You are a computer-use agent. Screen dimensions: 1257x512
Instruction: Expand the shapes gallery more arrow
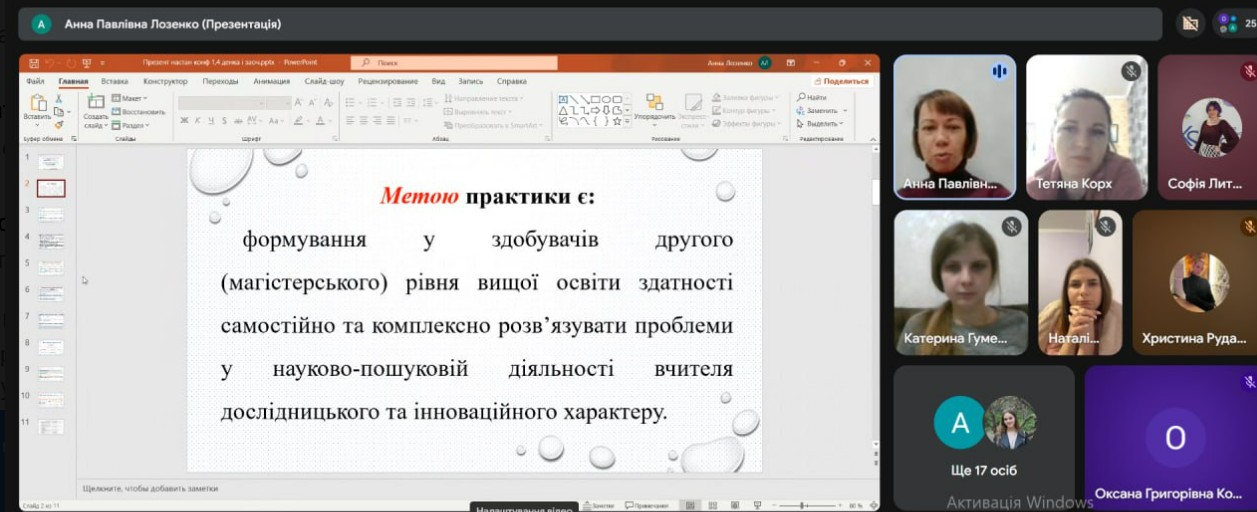pos(628,121)
